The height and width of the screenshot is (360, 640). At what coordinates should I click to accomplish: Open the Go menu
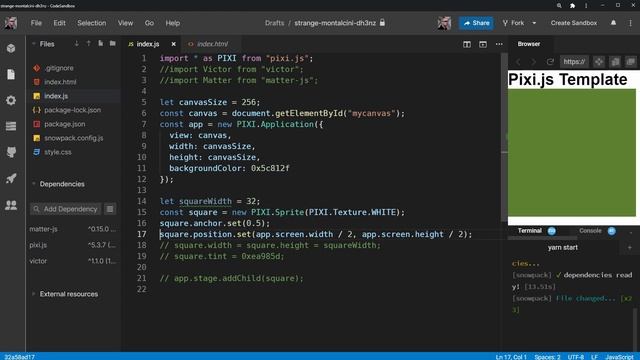coord(149,23)
